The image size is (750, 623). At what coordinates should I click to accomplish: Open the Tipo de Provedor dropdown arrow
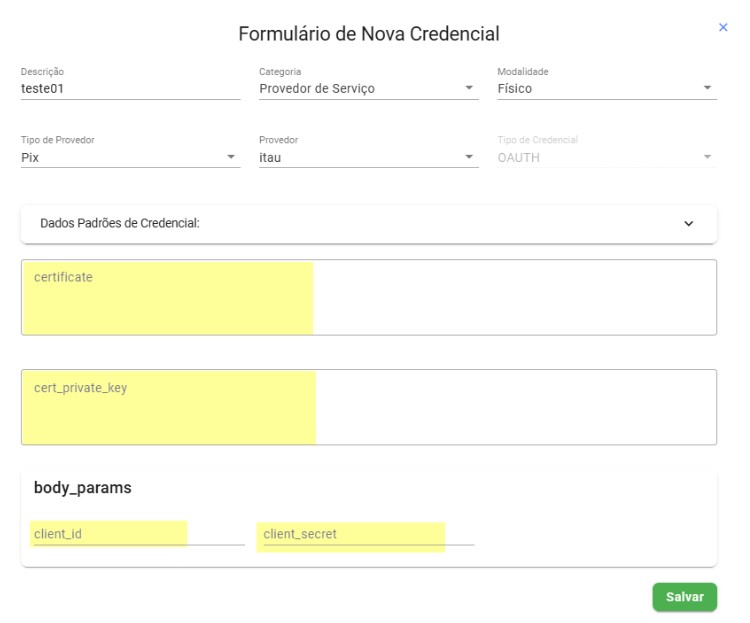(x=231, y=157)
